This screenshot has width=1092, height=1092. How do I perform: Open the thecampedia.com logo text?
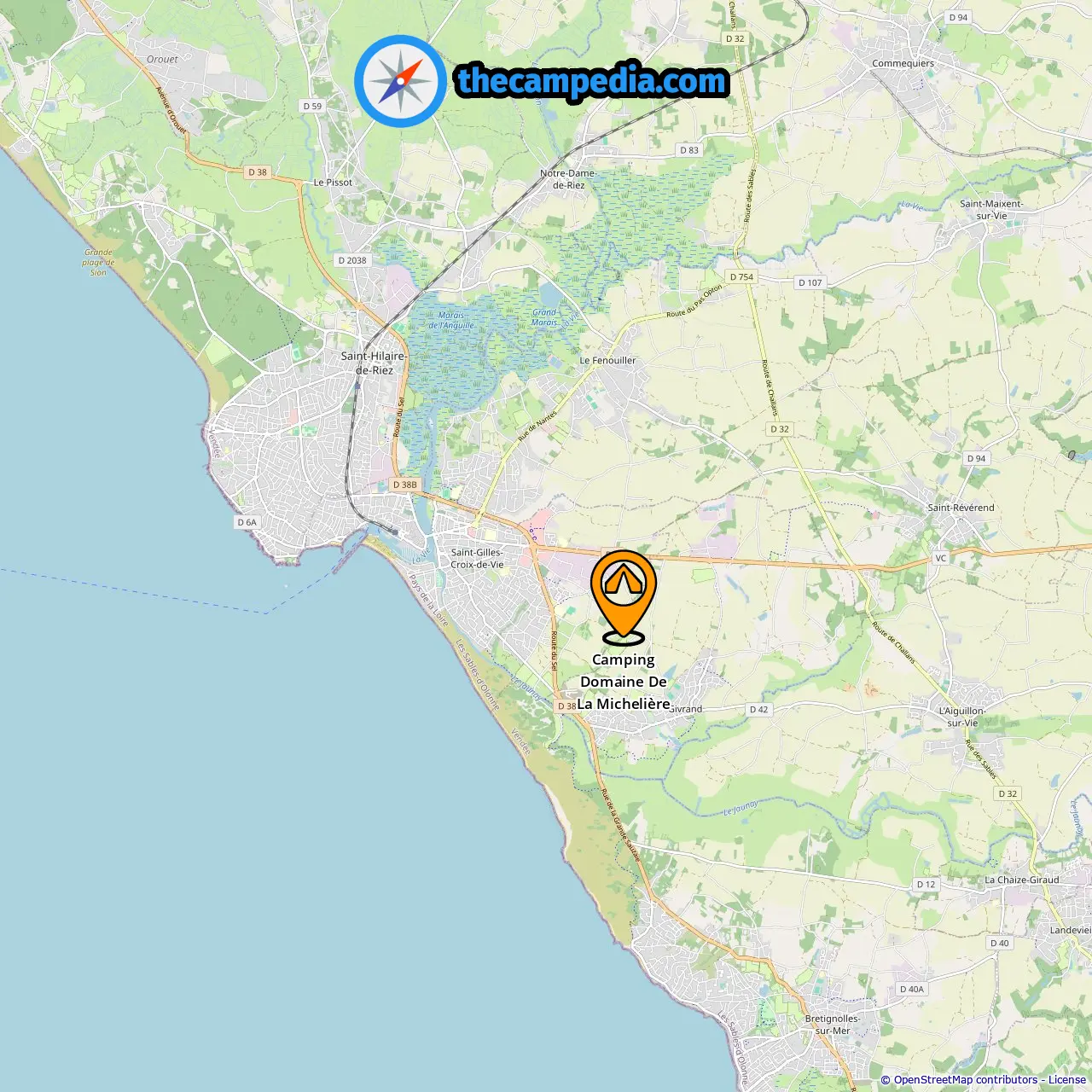tap(592, 81)
